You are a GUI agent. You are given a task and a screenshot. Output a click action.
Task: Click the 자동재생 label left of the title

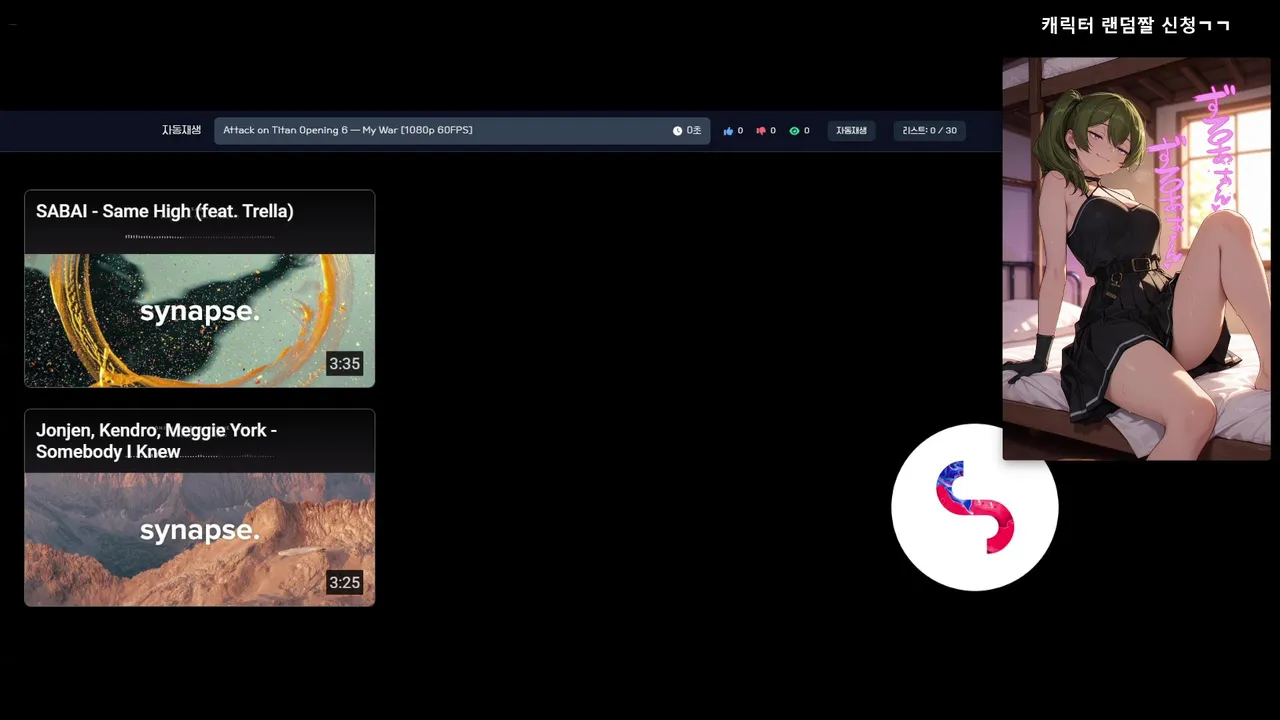(x=181, y=131)
